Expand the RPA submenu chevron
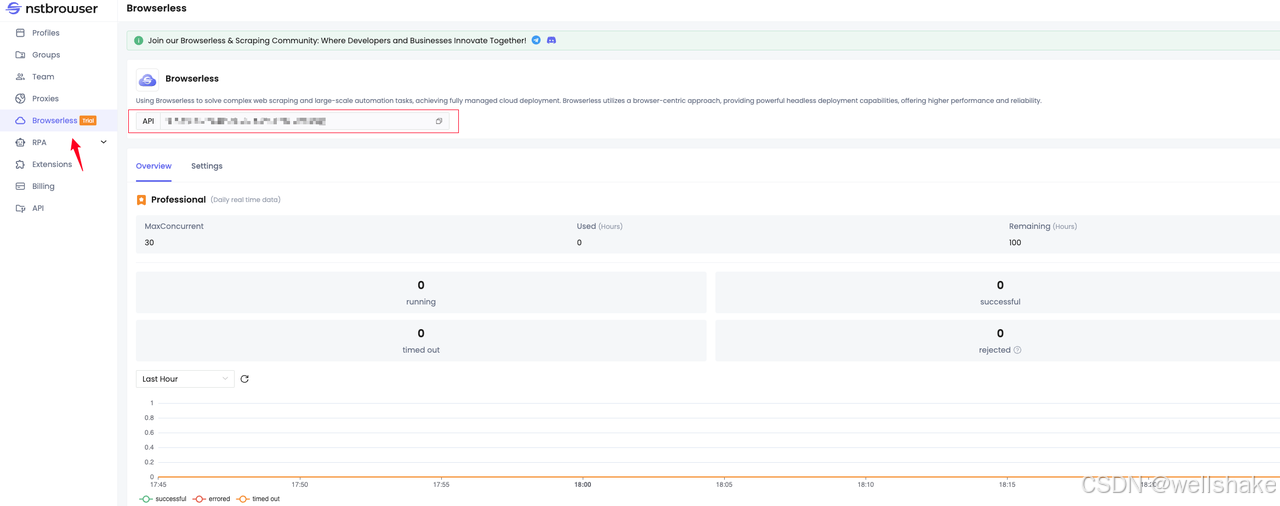 click(103, 142)
